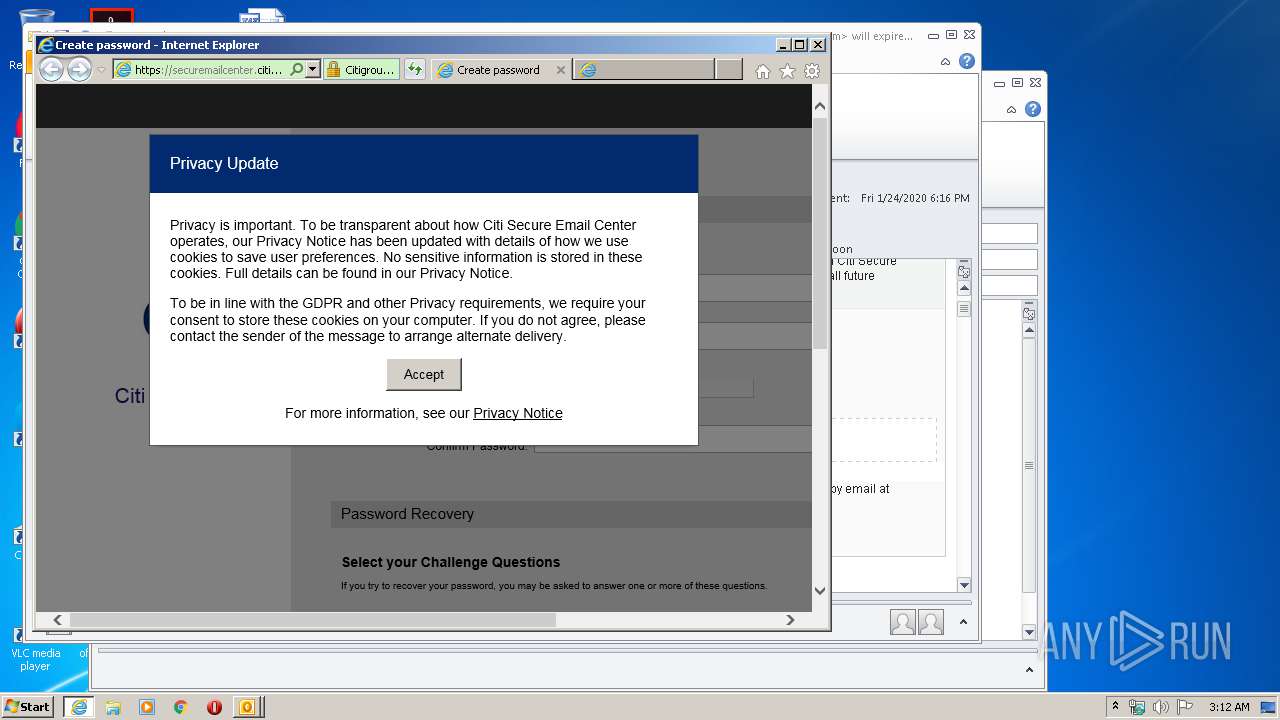Viewport: 1280px width, 720px height.
Task: Open IE Favorites star icon
Action: pyautogui.click(x=787, y=71)
